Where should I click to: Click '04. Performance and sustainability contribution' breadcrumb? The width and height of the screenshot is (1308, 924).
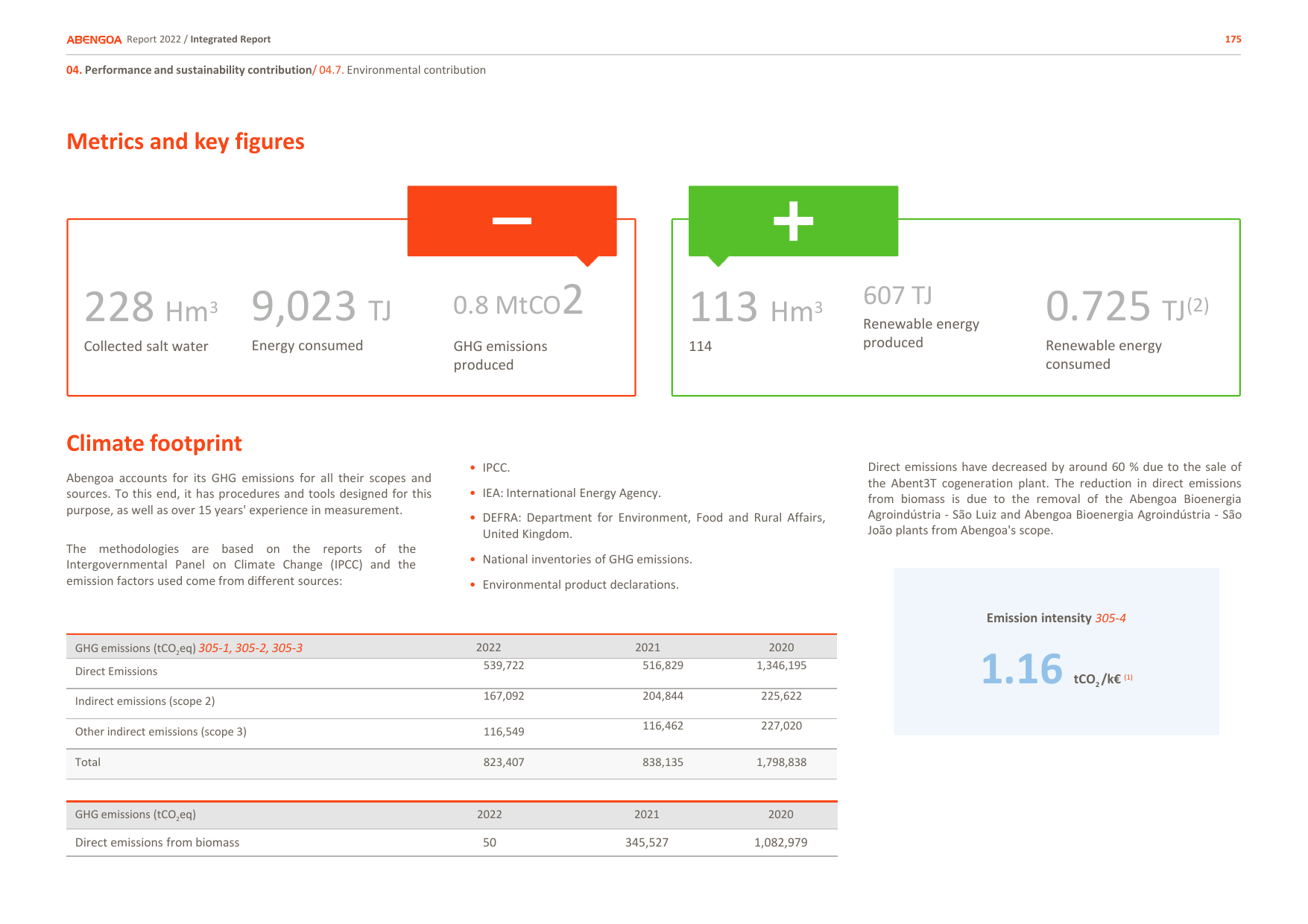pyautogui.click(x=189, y=70)
